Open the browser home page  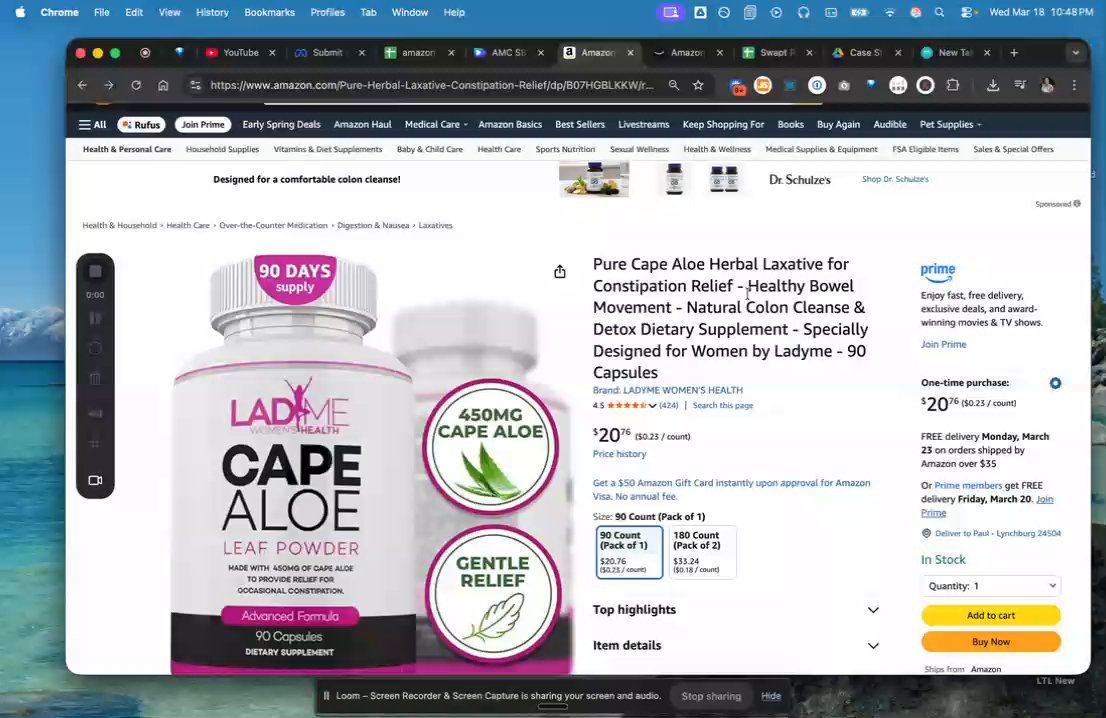163,85
